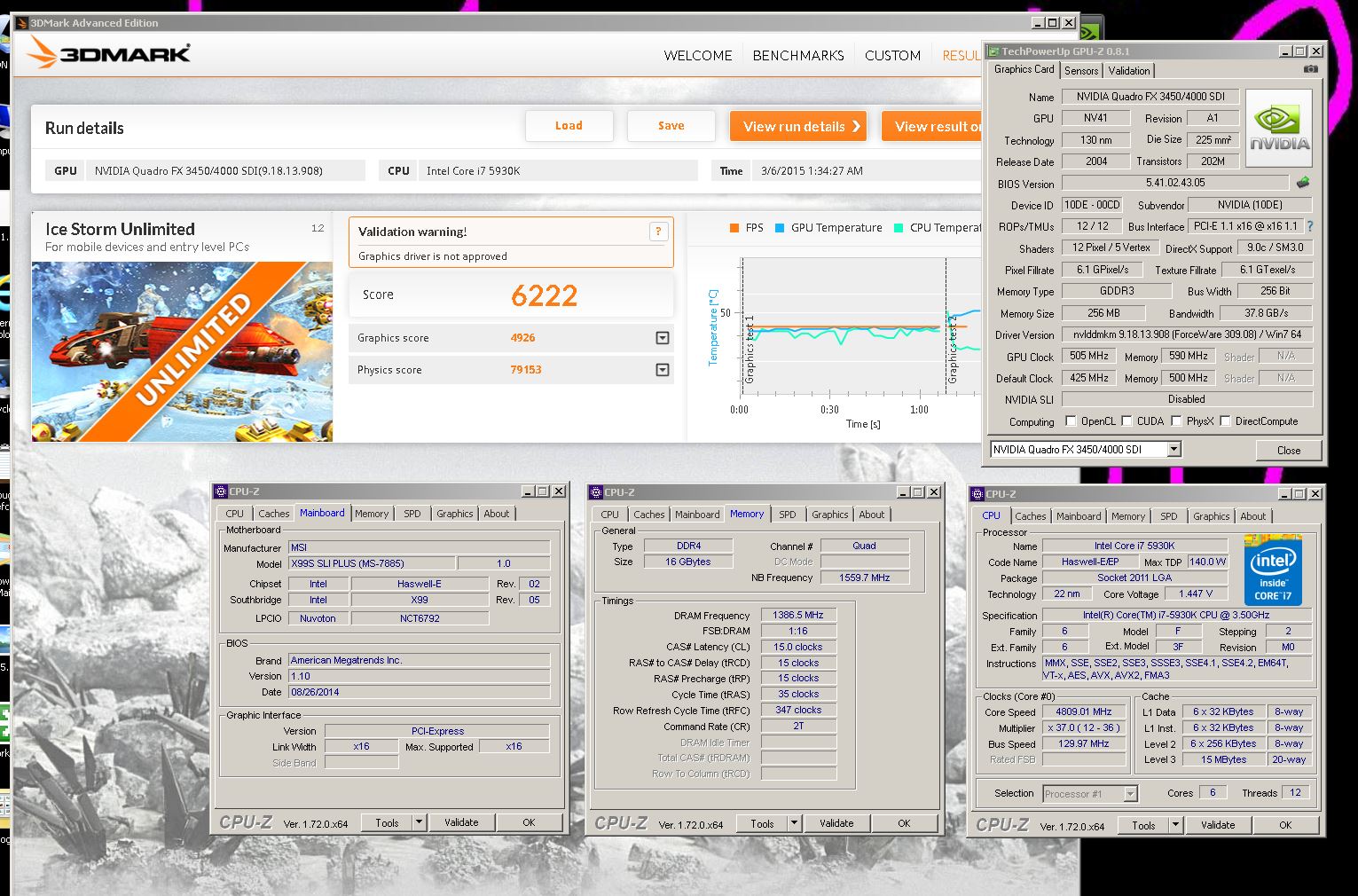Click the X99S SLI PLUS model field
This screenshot has height=896, width=1358.
pyautogui.click(x=371, y=563)
